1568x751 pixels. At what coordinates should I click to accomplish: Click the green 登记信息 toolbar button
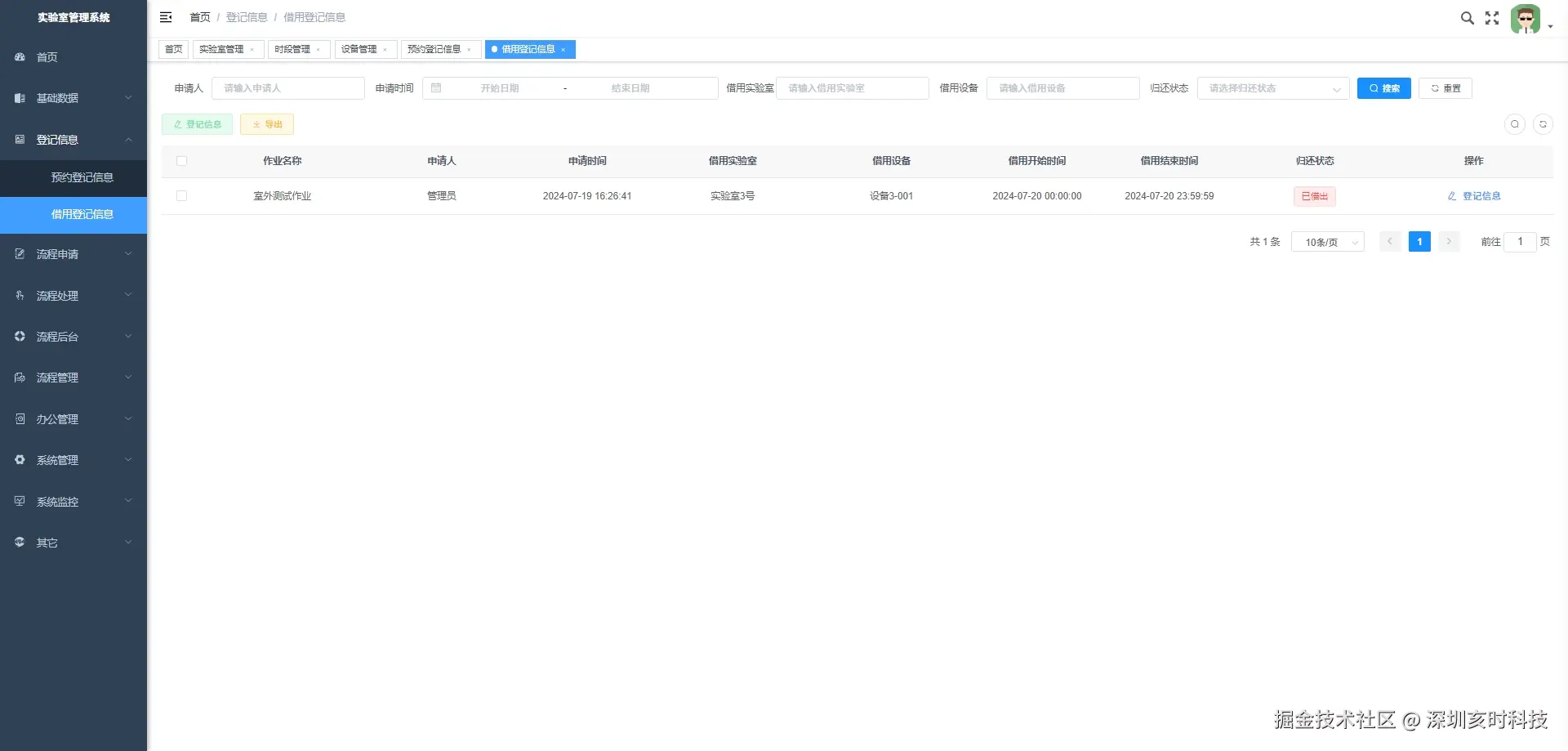point(198,124)
